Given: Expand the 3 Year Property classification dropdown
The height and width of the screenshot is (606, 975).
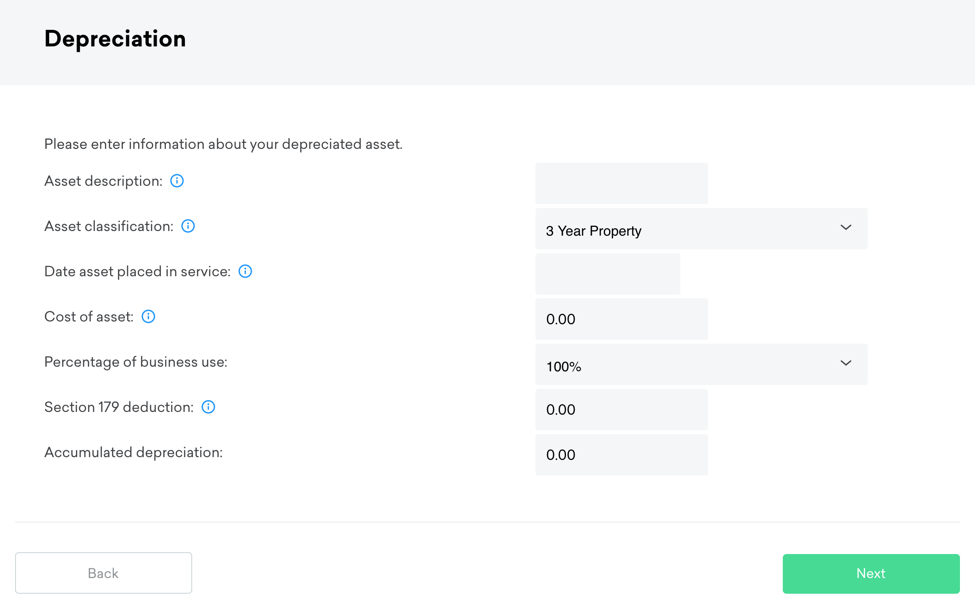Looking at the screenshot, I should click(x=700, y=229).
